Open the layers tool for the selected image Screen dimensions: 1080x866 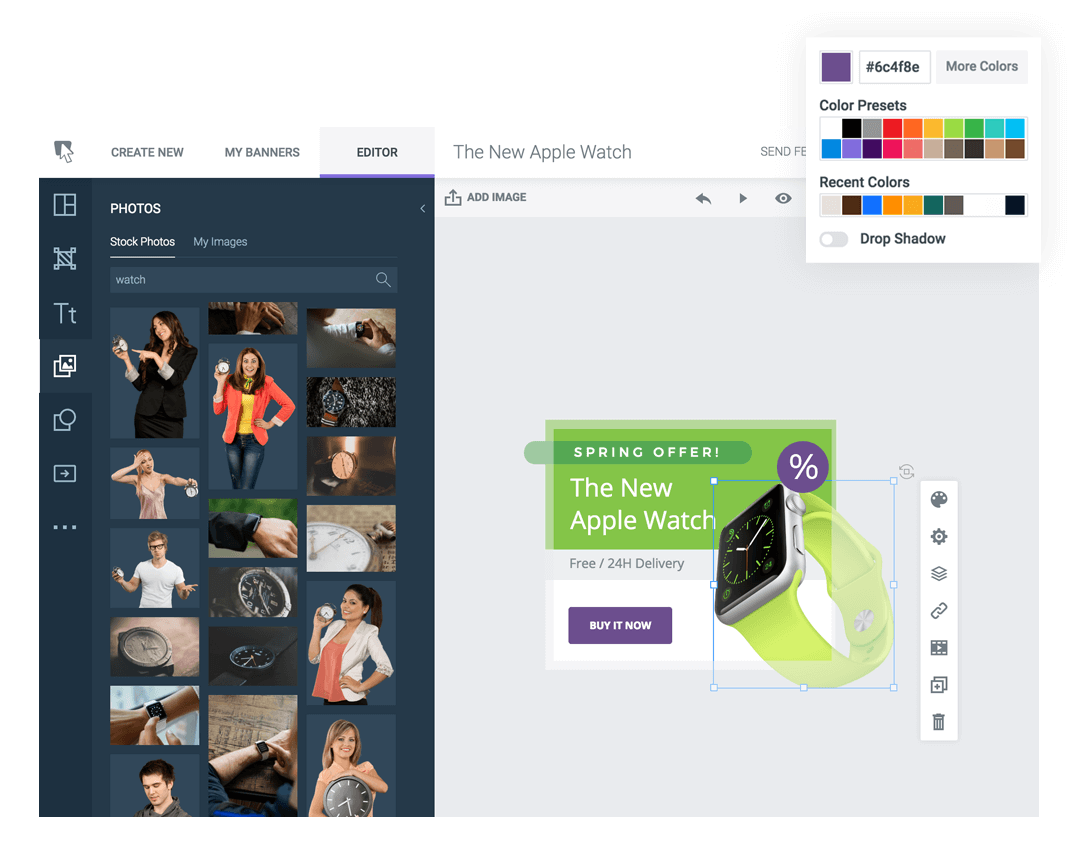tap(939, 573)
